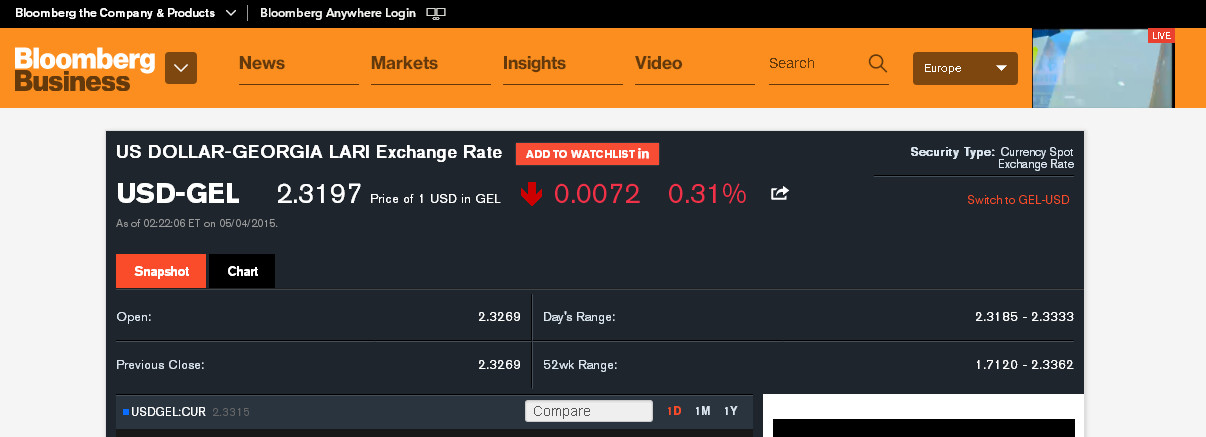Click the search magnifying glass icon
This screenshot has width=1206, height=437.
[x=878, y=64]
